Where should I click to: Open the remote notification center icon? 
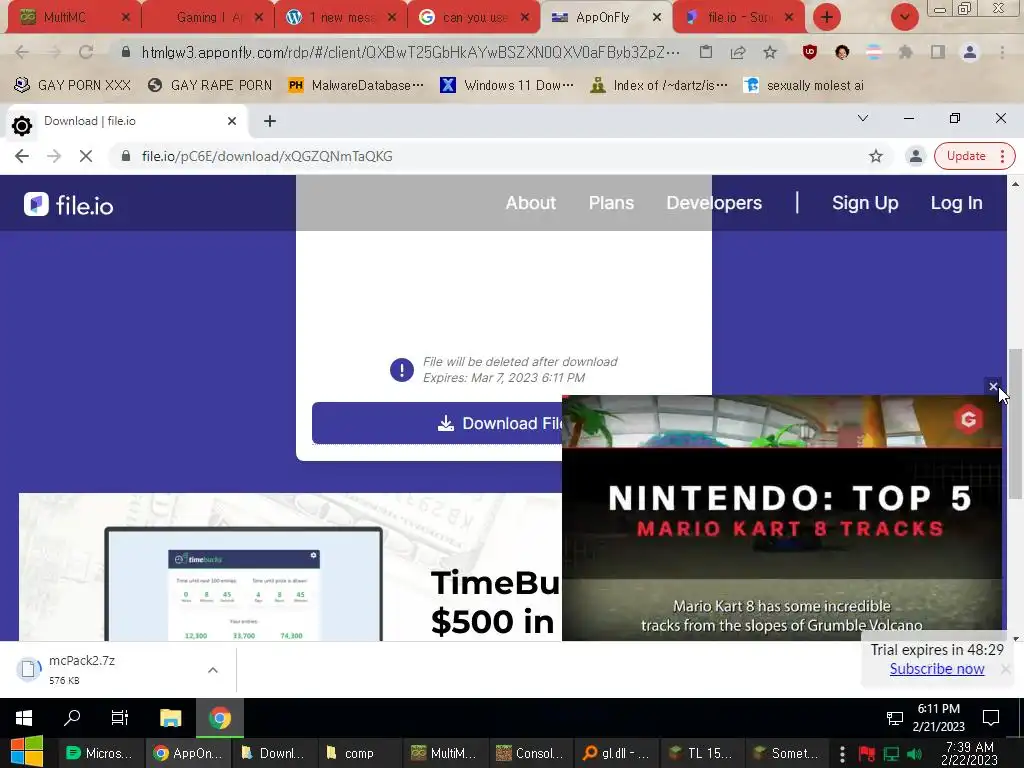[991, 718]
